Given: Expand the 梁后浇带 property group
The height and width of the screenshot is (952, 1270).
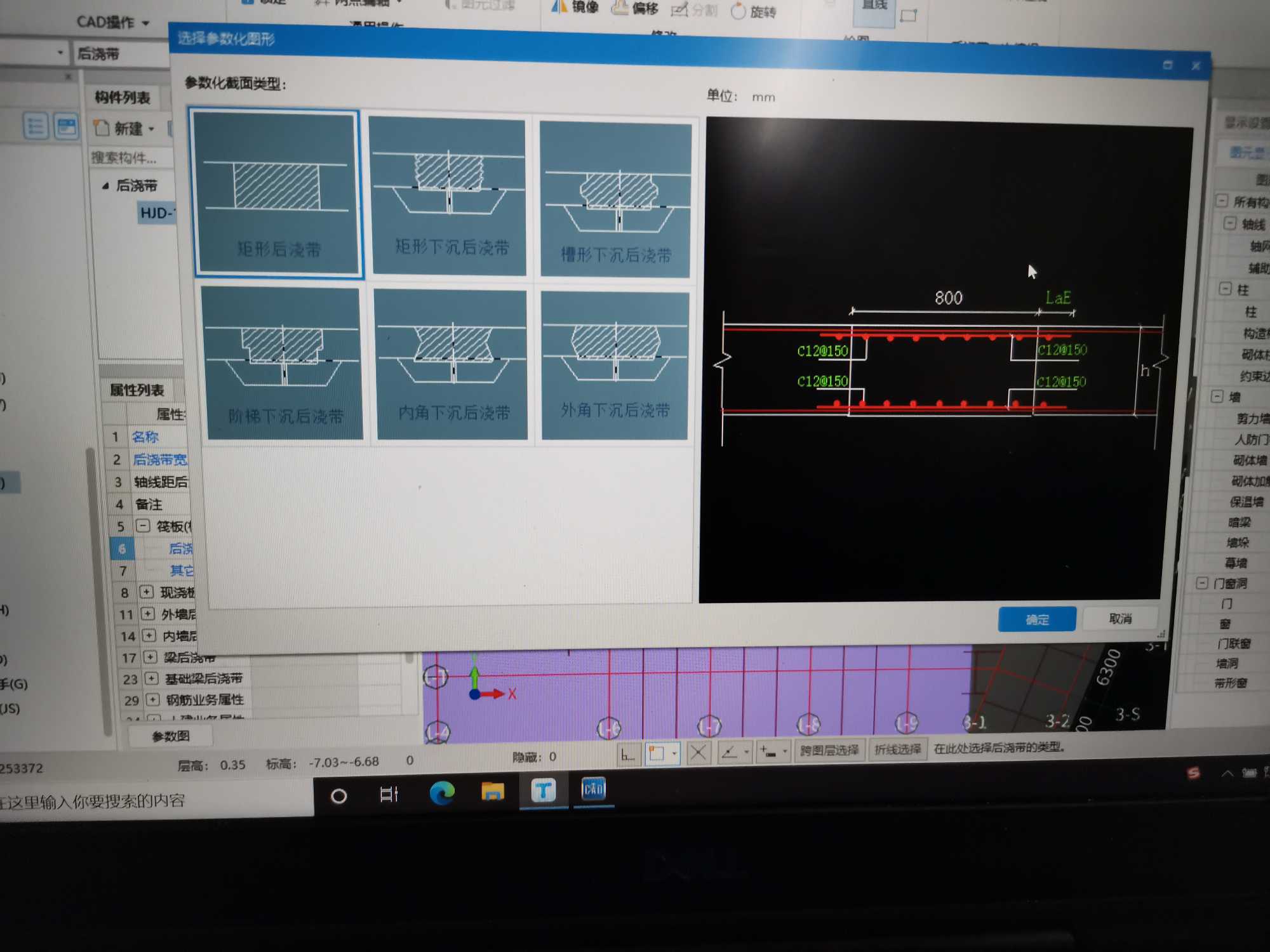Looking at the screenshot, I should click(150, 657).
